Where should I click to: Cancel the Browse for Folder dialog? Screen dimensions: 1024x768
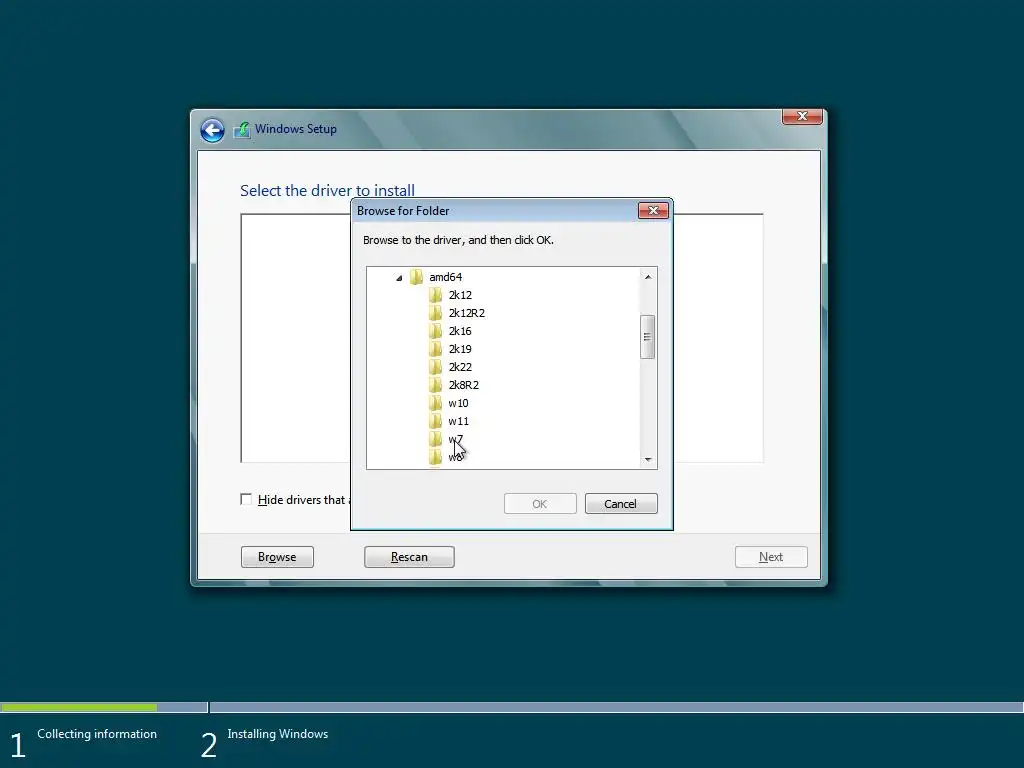[621, 504]
